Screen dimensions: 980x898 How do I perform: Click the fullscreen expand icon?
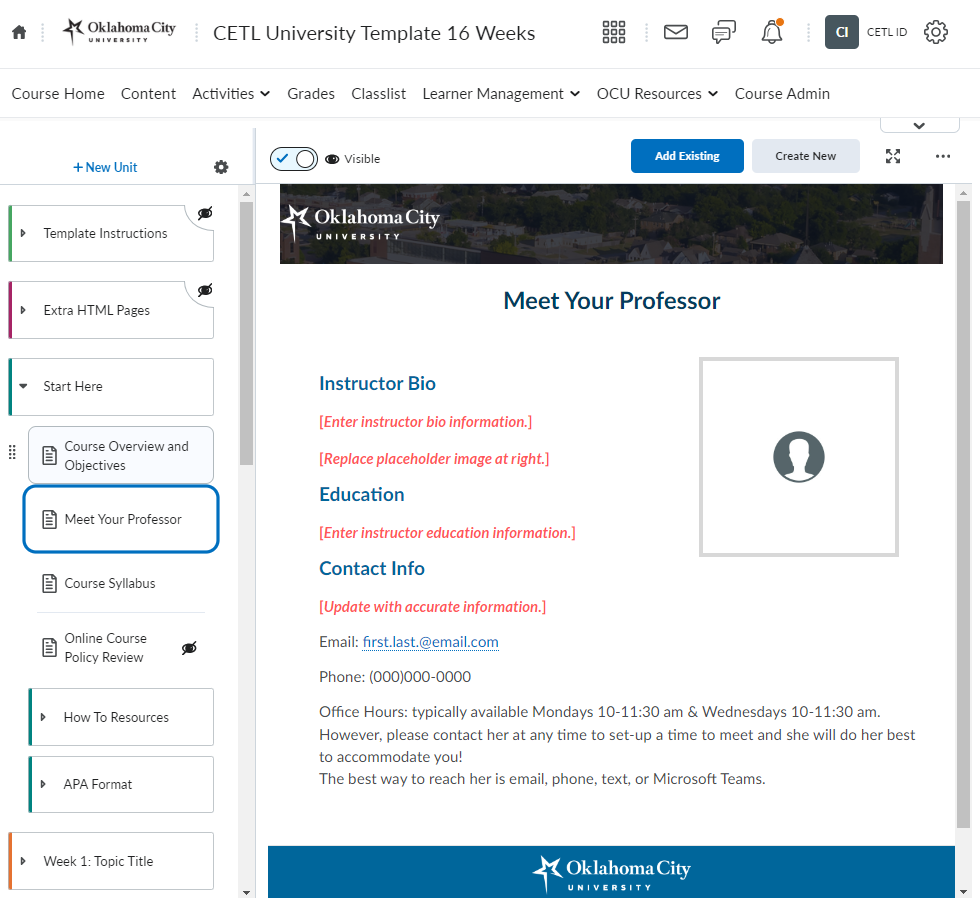pyautogui.click(x=893, y=156)
